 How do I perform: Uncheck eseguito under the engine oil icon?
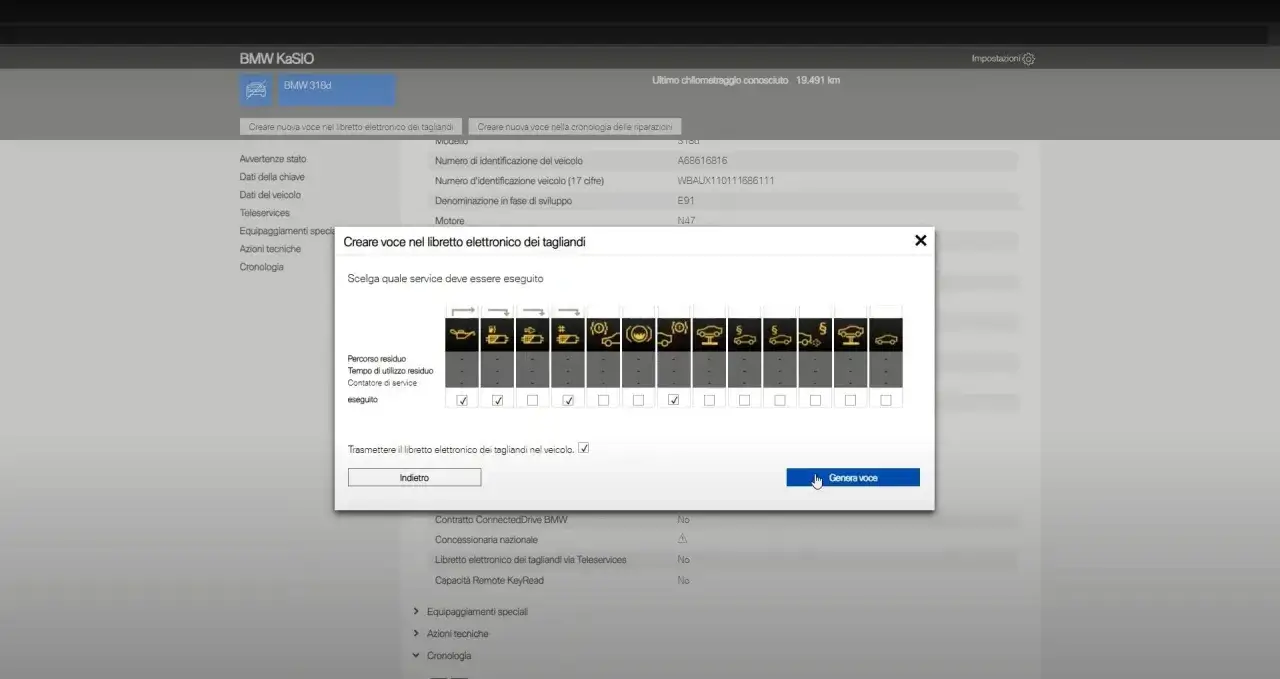pyautogui.click(x=462, y=400)
